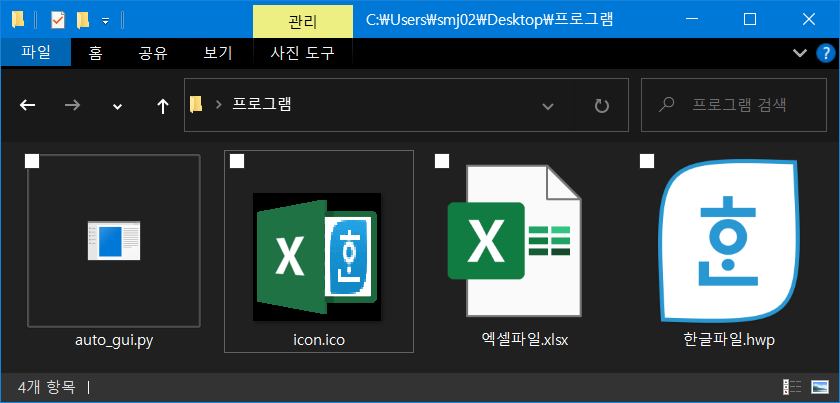Click the folder icon in address bar
This screenshot has height=403, width=840.
click(197, 105)
